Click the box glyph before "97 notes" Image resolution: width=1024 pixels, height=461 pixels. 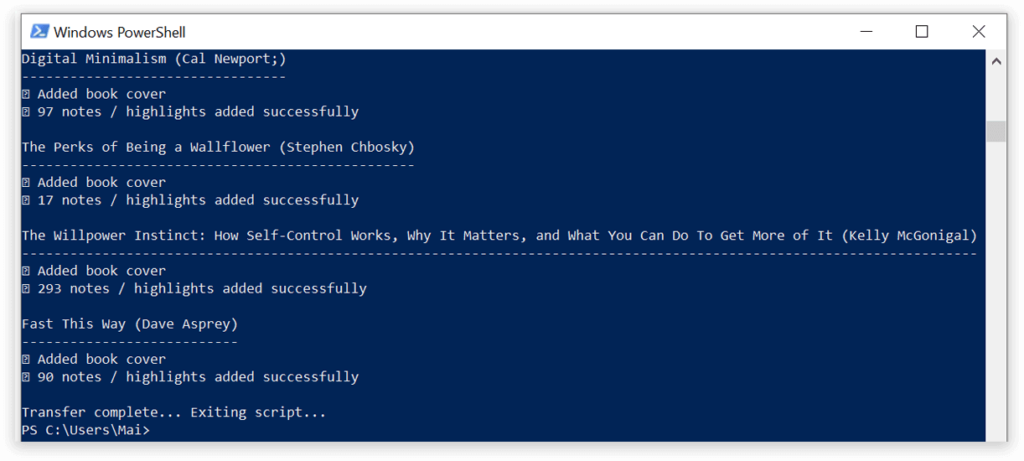pos(26,112)
